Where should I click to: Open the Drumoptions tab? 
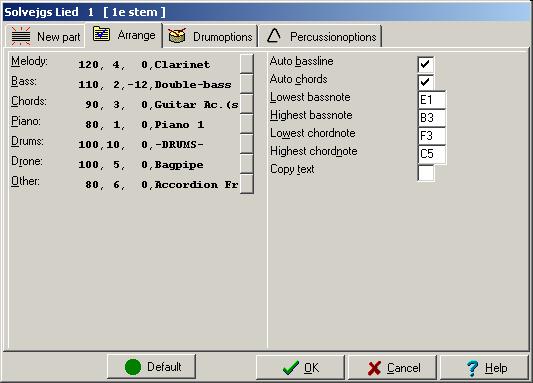[210, 36]
